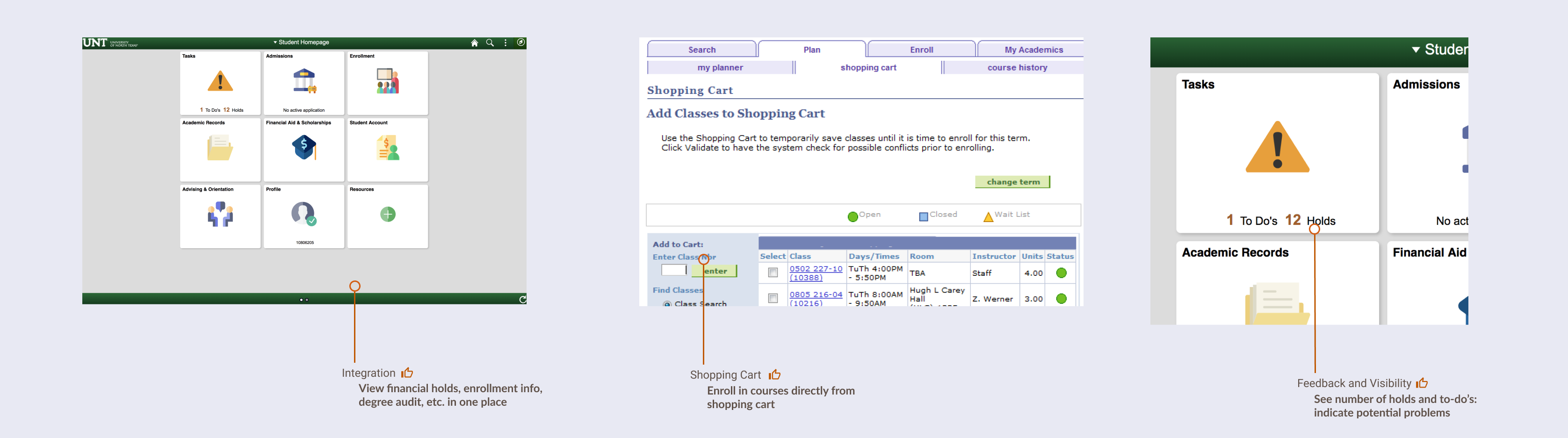Click the green Open status circle for 10388
Image resolution: width=1568 pixels, height=438 pixels.
[x=1061, y=273]
